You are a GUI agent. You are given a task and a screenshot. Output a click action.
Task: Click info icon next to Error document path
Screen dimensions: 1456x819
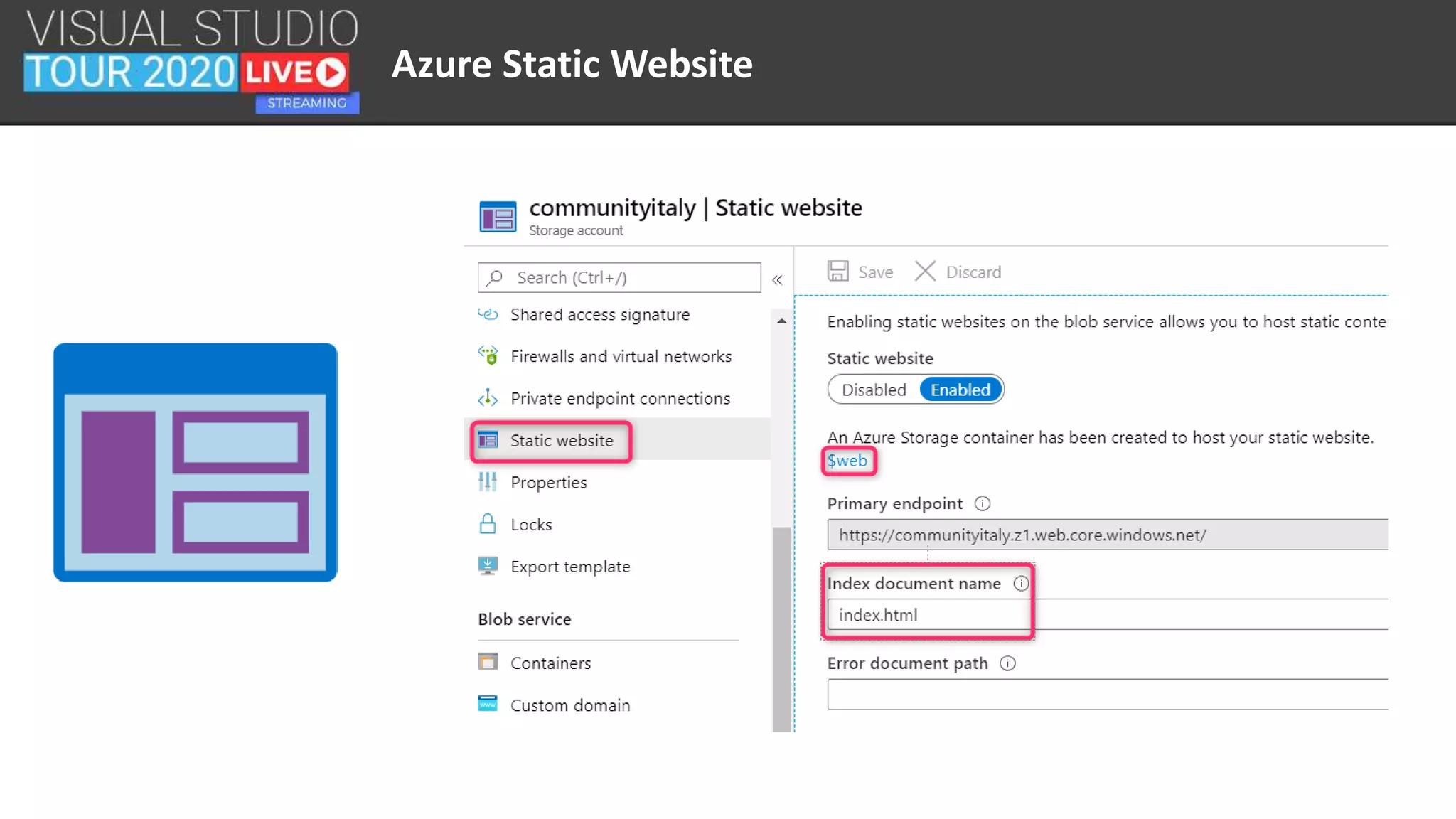click(1008, 663)
